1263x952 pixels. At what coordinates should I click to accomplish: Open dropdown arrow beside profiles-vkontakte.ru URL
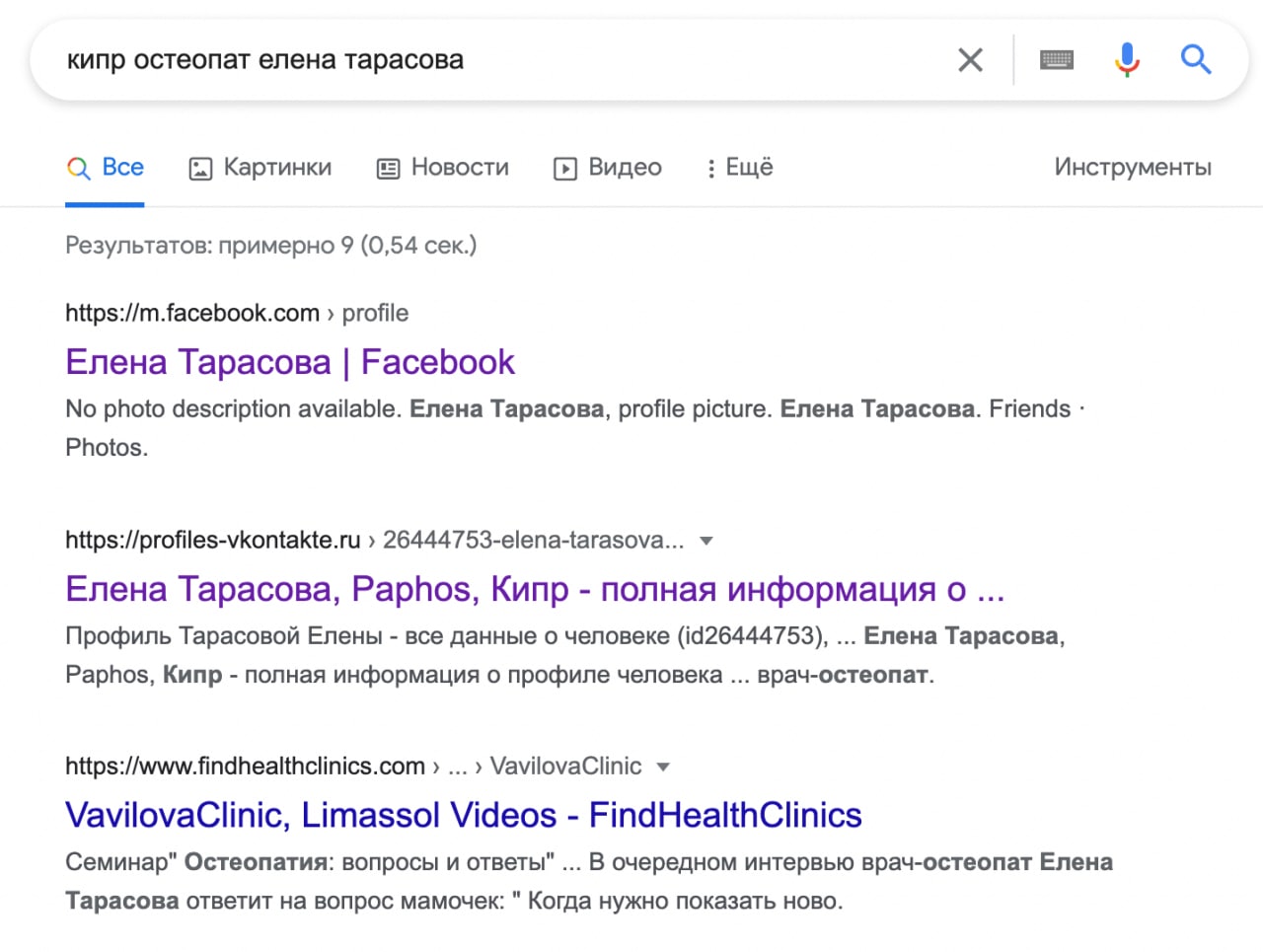click(x=706, y=541)
